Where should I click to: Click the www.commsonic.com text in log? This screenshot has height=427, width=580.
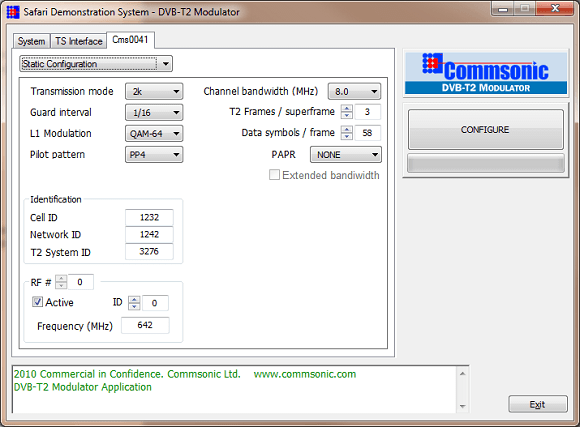point(305,374)
